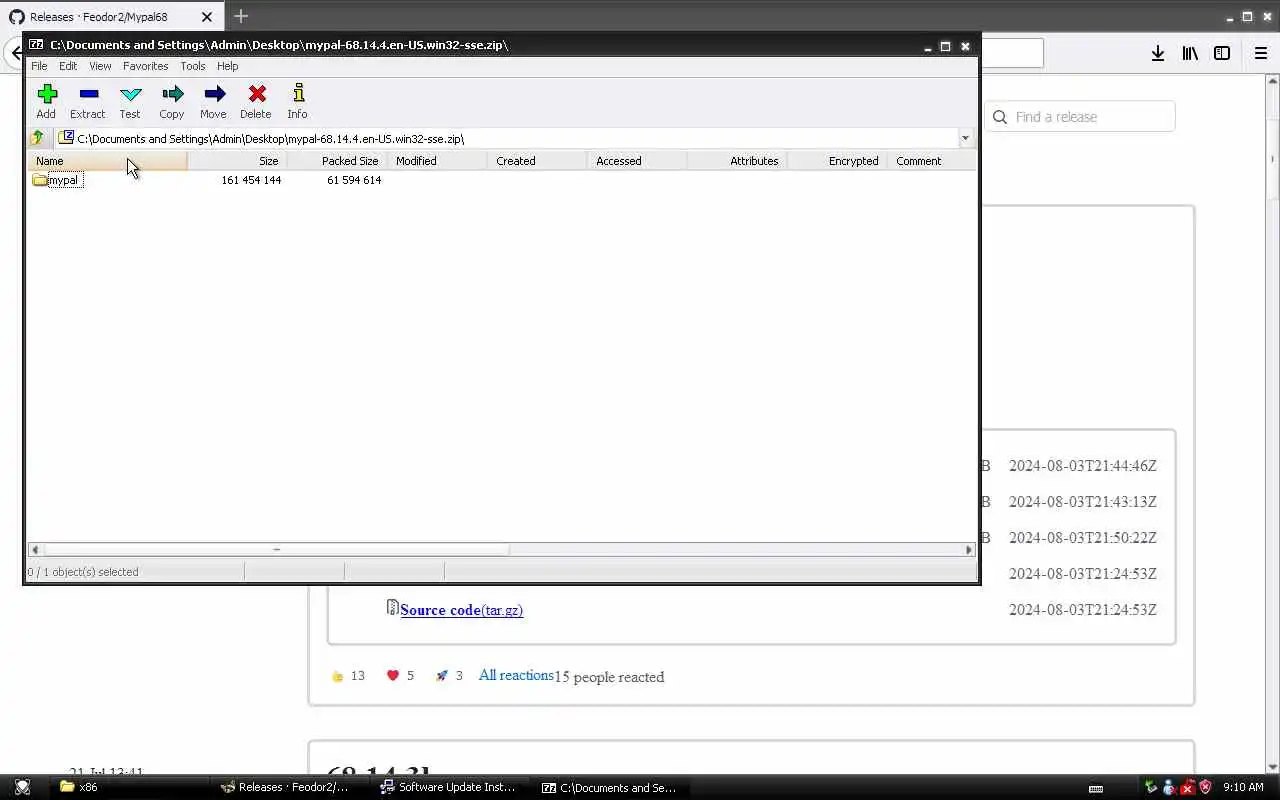Click the Extract toolbar icon

88,101
